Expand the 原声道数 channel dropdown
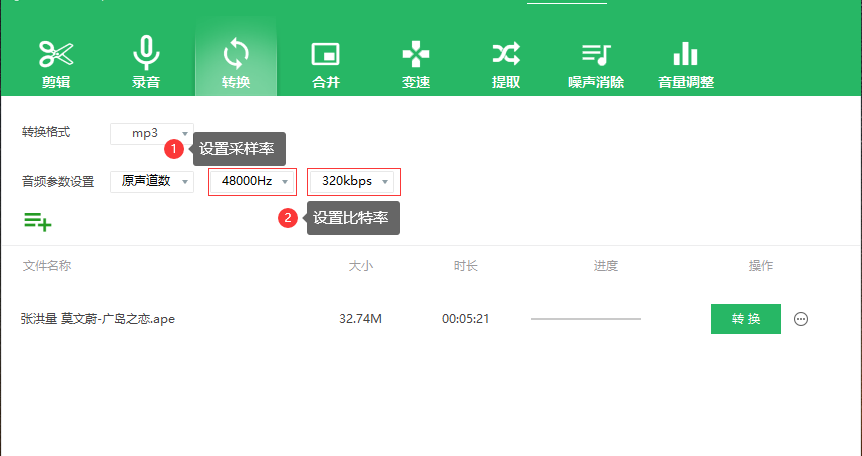This screenshot has height=456, width=862. [152, 182]
